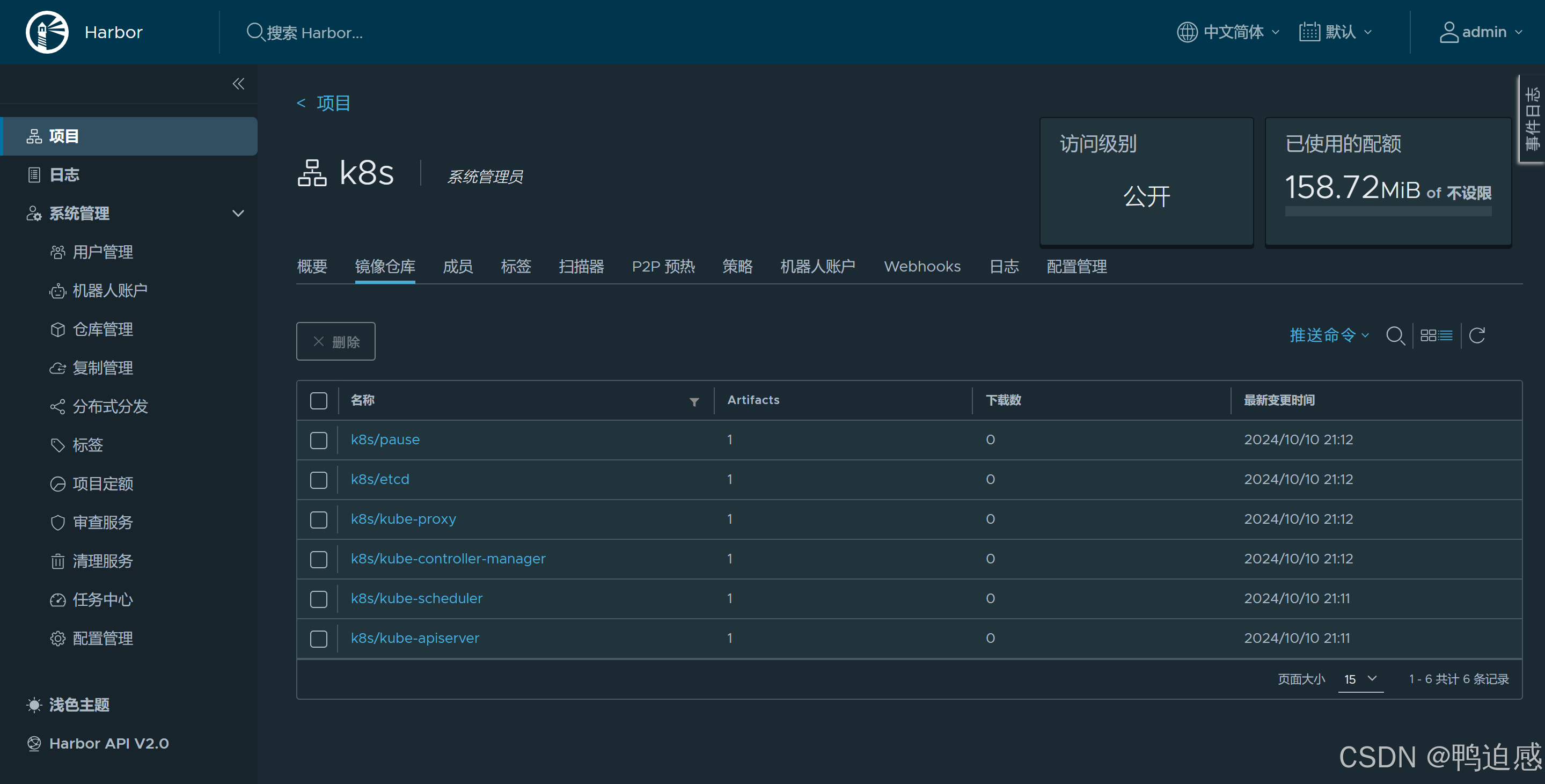This screenshot has height=784, width=1545.
Task: Switch to the 概要 tab
Action: (312, 266)
